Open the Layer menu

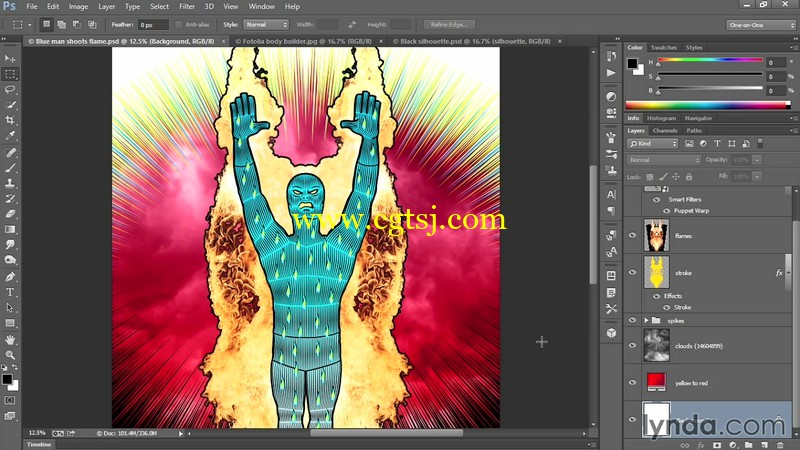click(106, 7)
